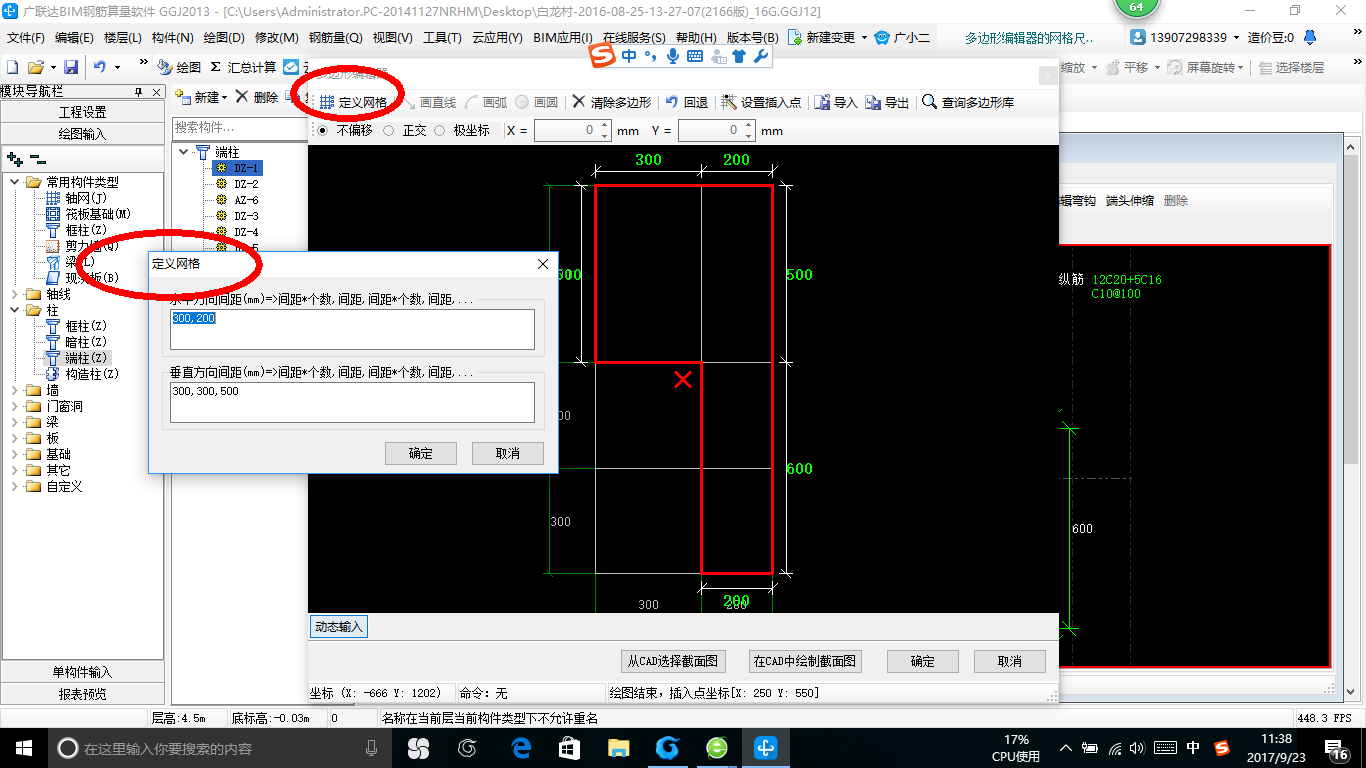Open 钢筋量(Q) menu

[335, 37]
